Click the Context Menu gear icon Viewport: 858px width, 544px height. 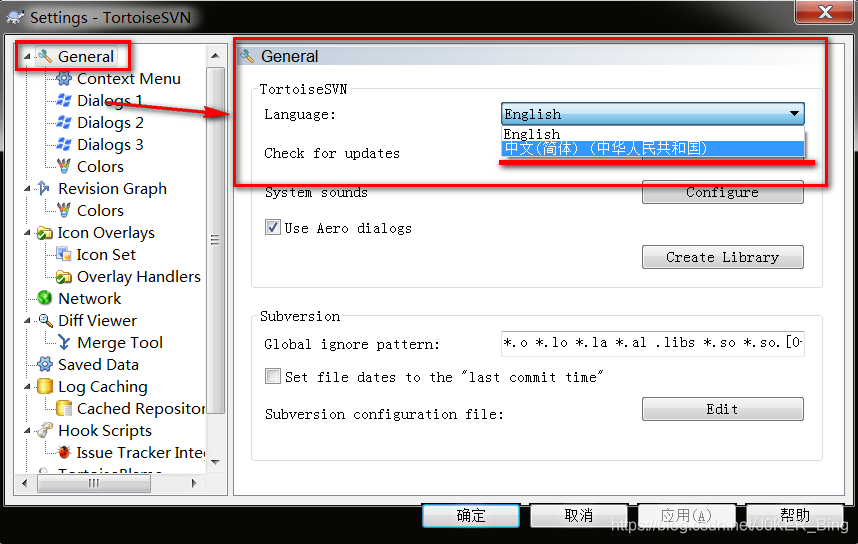[x=64, y=78]
